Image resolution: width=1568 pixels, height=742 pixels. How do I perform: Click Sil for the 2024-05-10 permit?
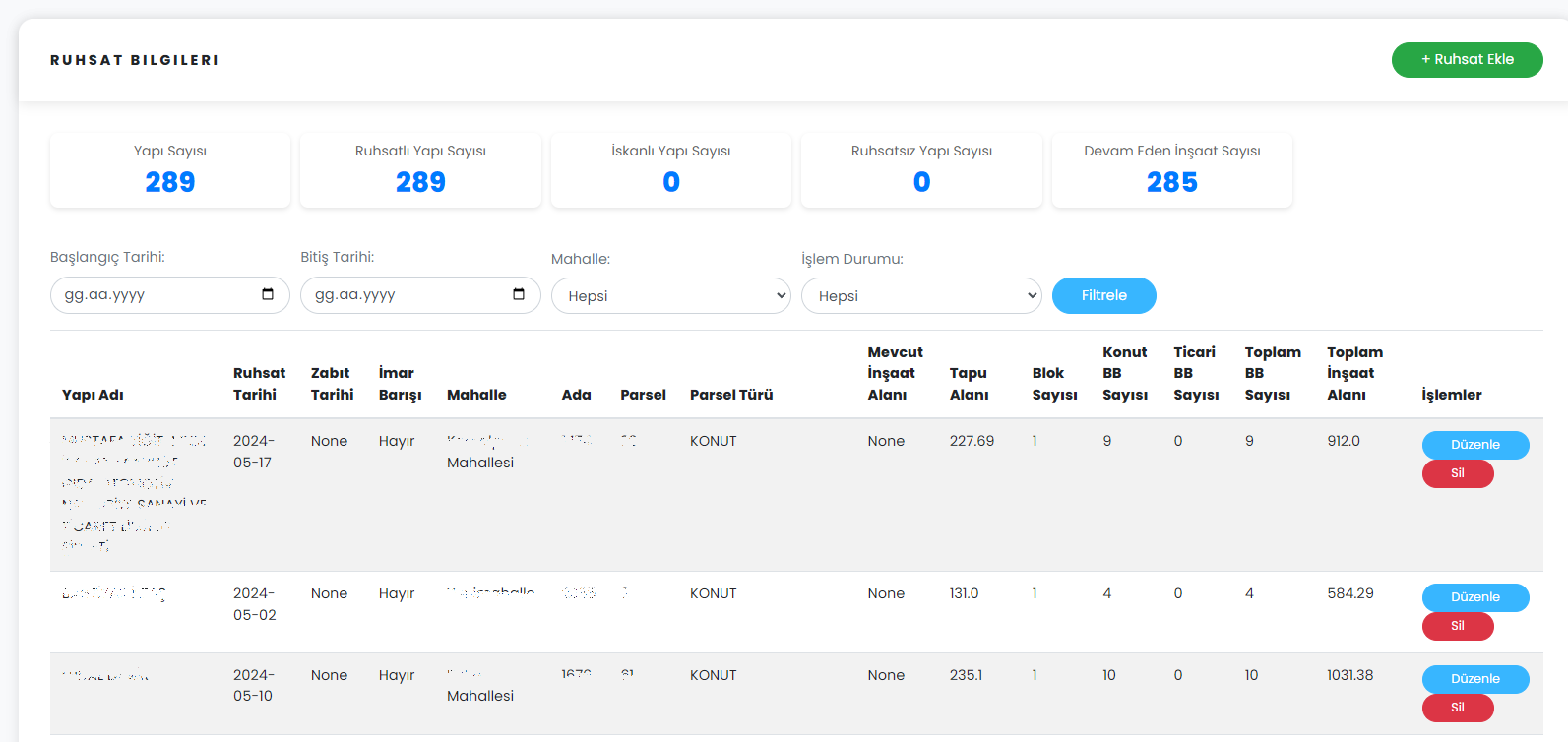click(1457, 708)
